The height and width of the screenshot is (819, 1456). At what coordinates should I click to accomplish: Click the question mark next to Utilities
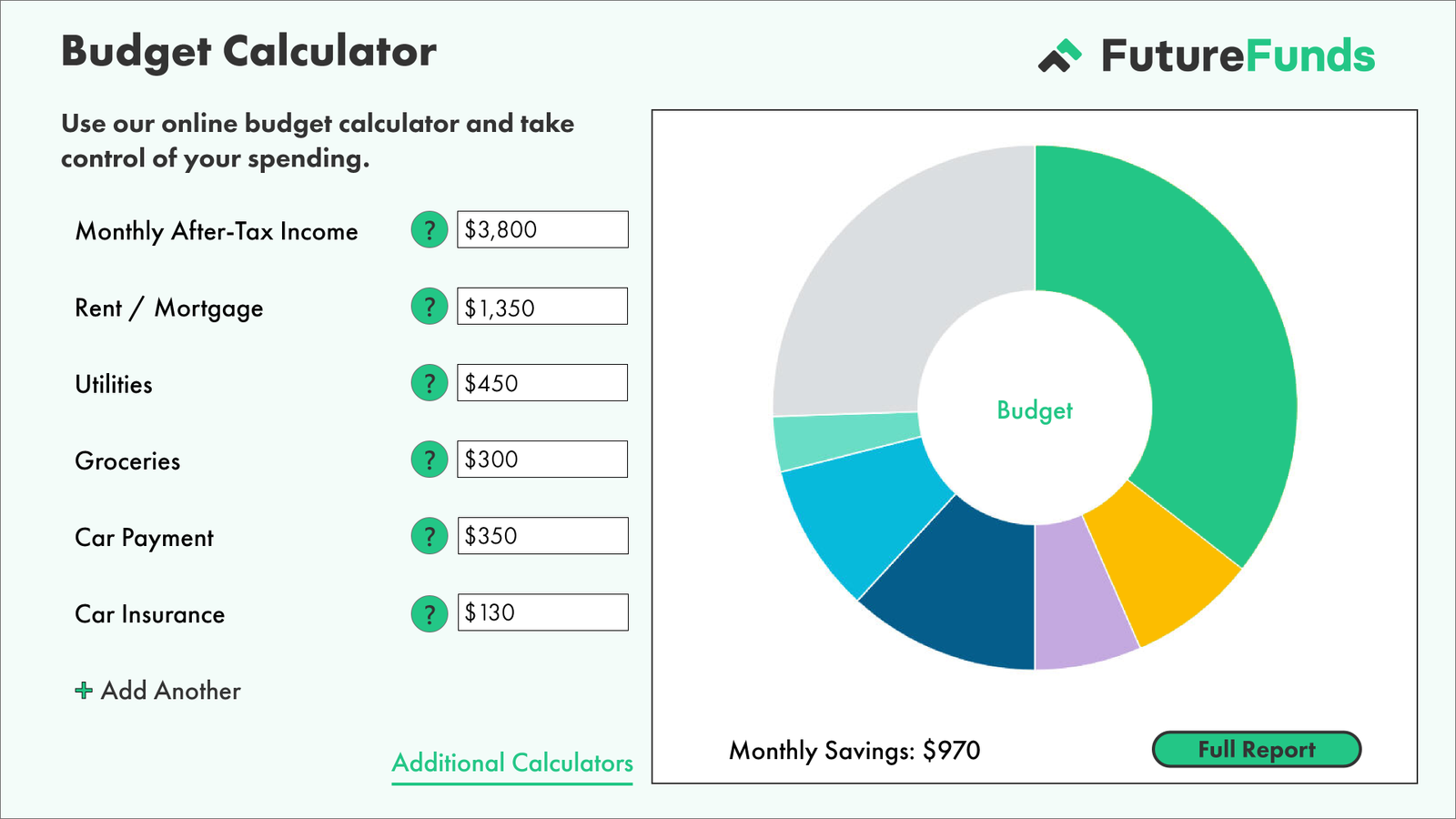tap(429, 383)
